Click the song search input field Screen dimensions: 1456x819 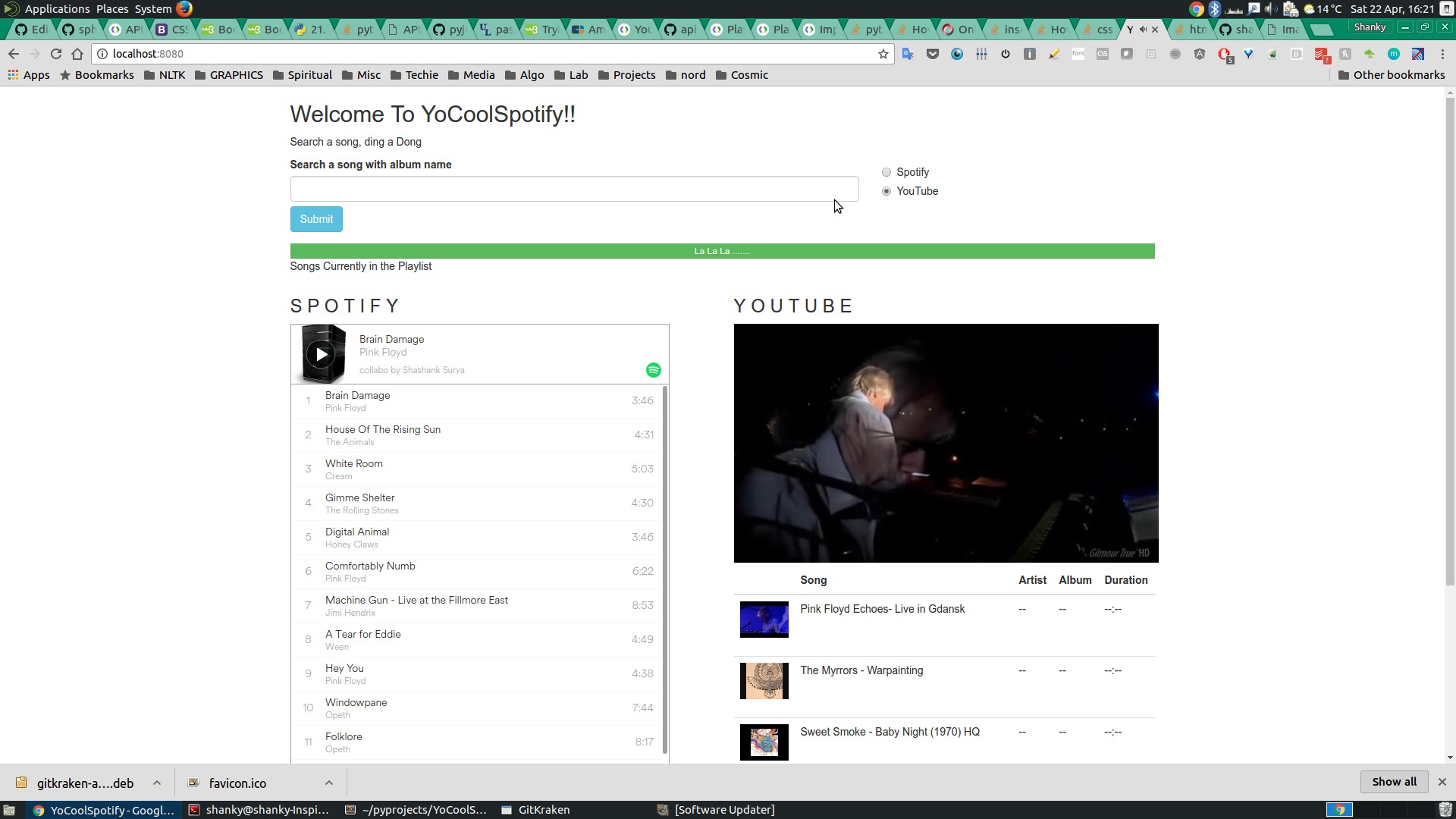574,189
